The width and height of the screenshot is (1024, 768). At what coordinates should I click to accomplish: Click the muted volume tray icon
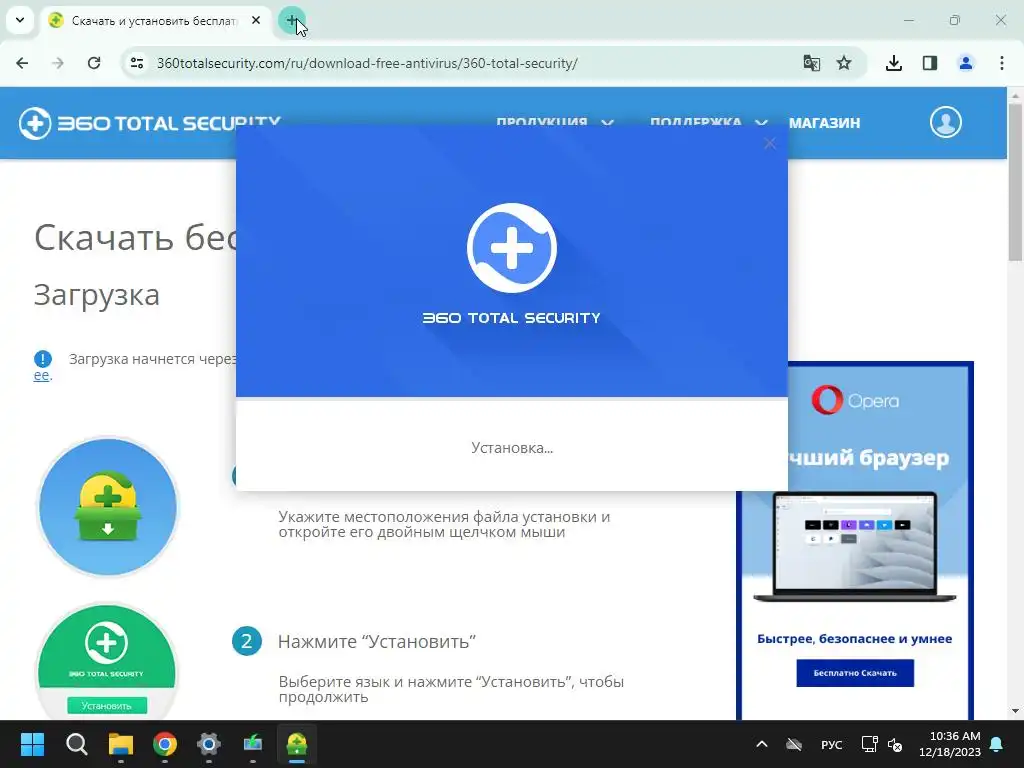click(895, 744)
